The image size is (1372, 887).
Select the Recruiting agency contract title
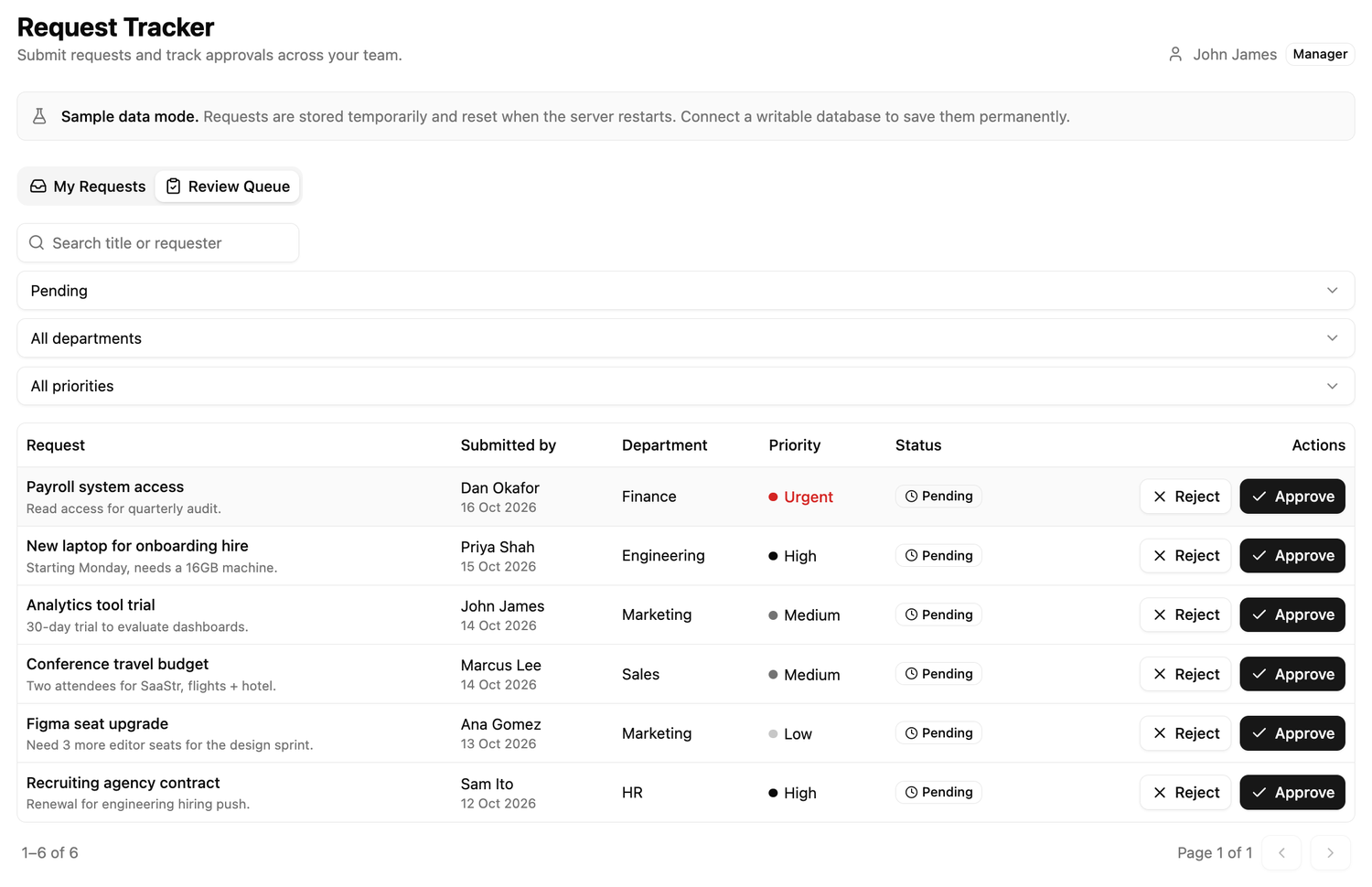click(123, 783)
